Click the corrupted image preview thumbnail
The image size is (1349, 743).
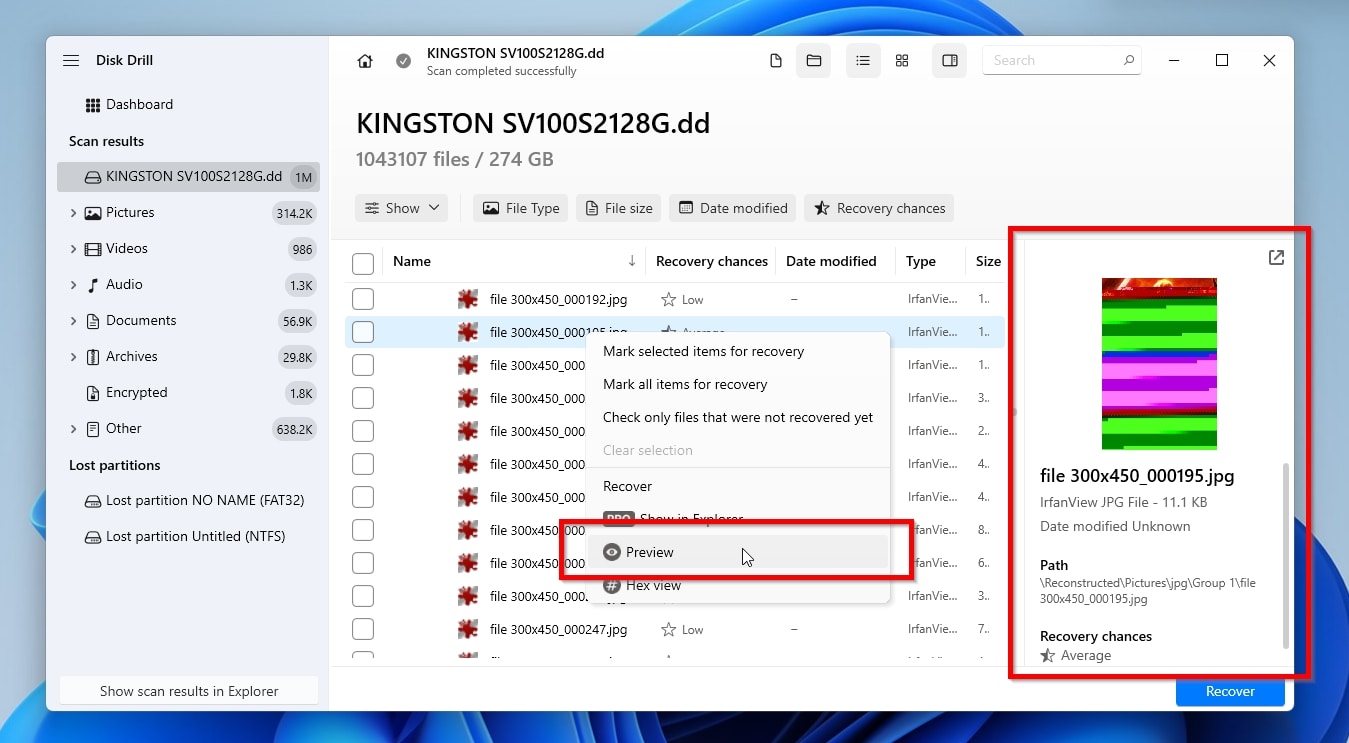tap(1159, 364)
